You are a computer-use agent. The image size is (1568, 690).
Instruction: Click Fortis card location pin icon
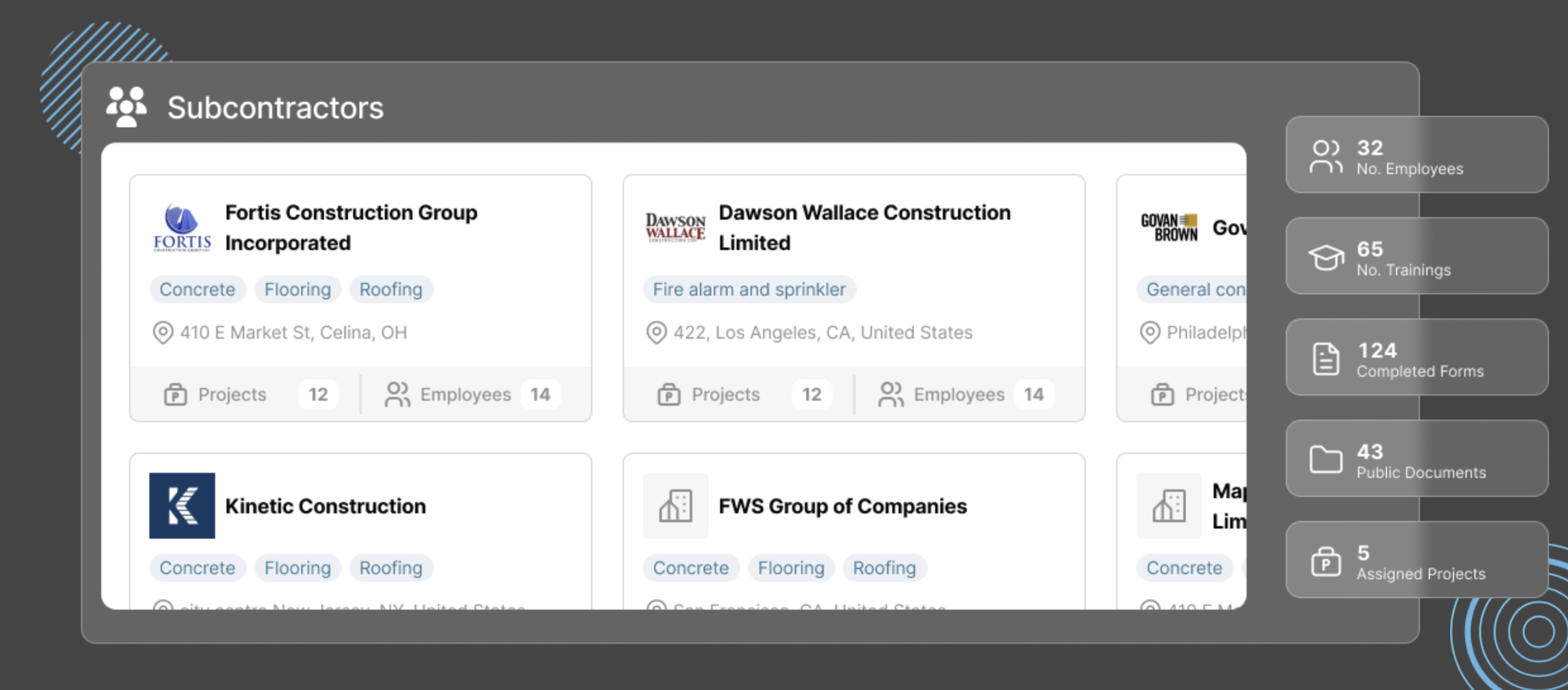tap(163, 332)
